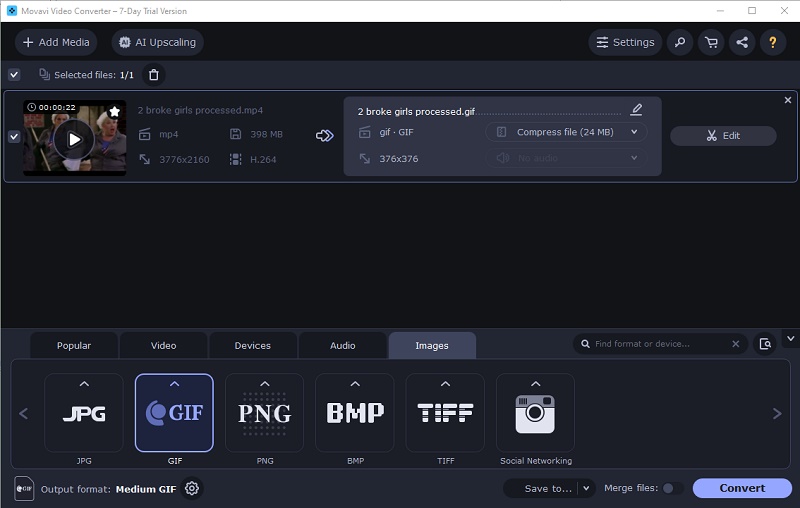The height and width of the screenshot is (508, 800).
Task: Open AI Upscaling feature
Action: click(x=157, y=42)
